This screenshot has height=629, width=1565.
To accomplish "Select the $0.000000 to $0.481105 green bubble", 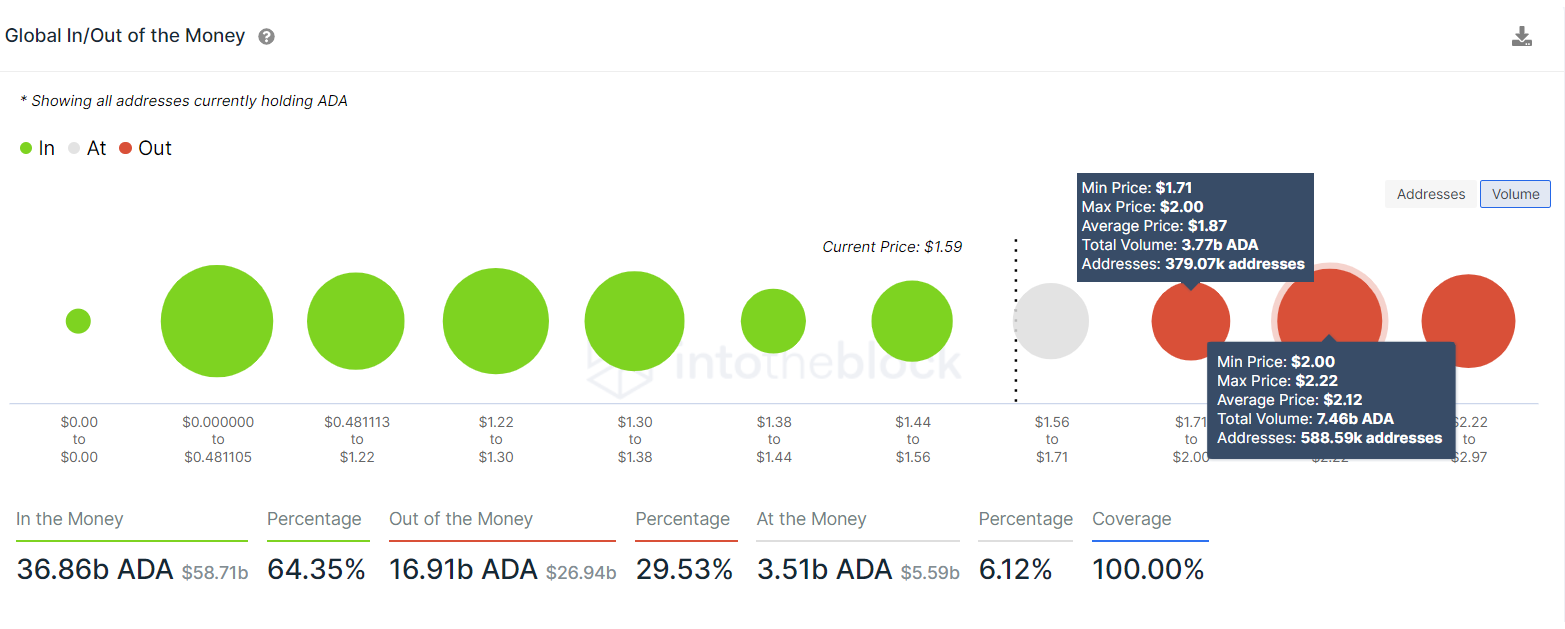I will (217, 321).
